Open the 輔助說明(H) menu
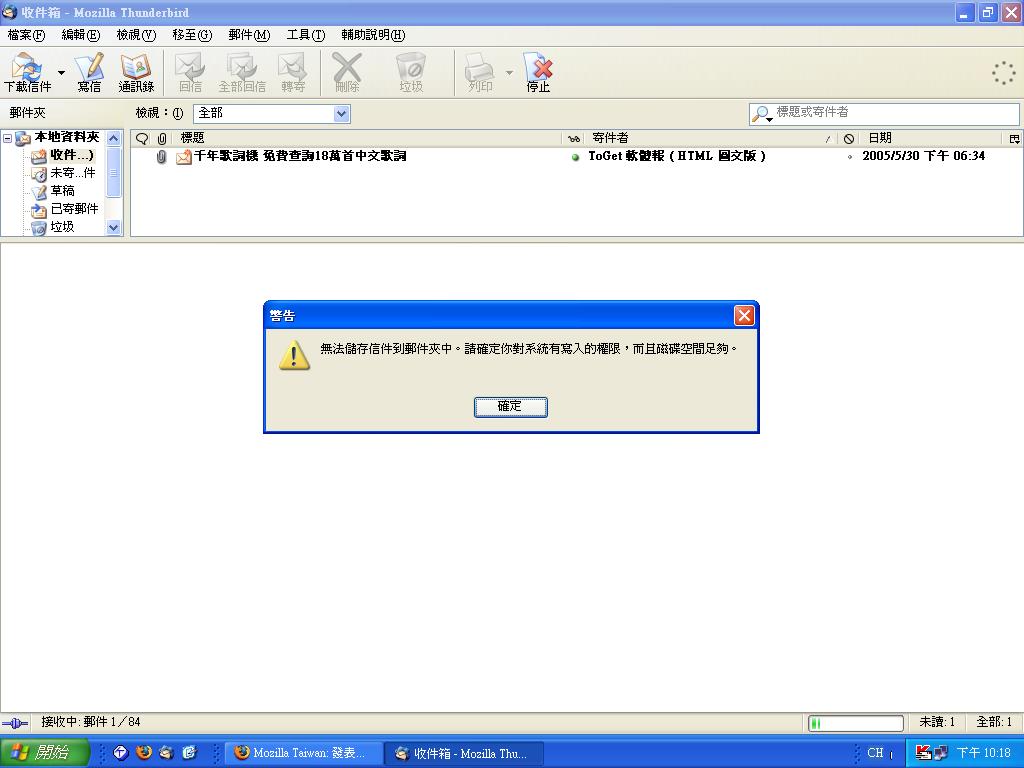 point(373,35)
